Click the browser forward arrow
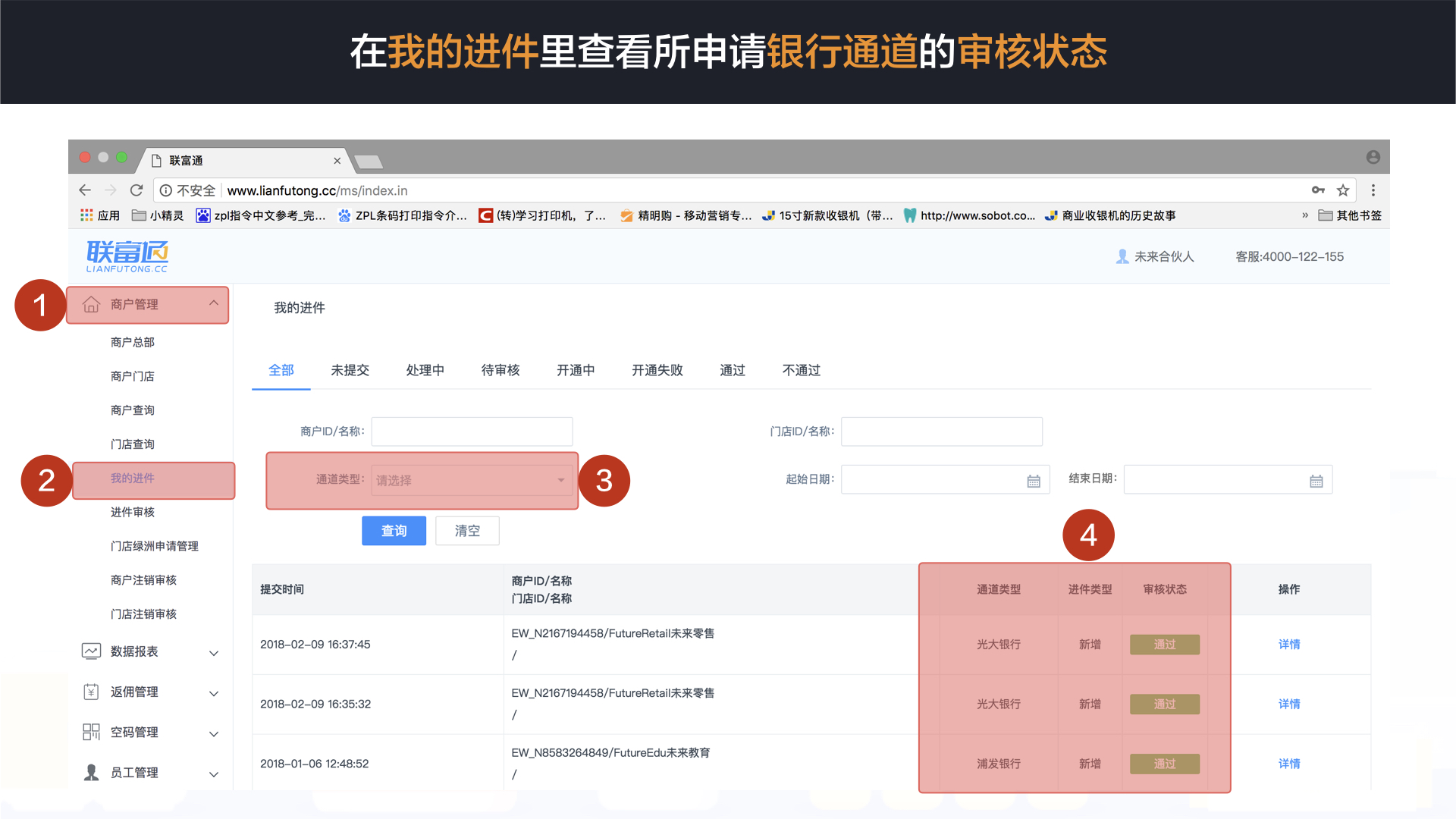 tap(111, 190)
